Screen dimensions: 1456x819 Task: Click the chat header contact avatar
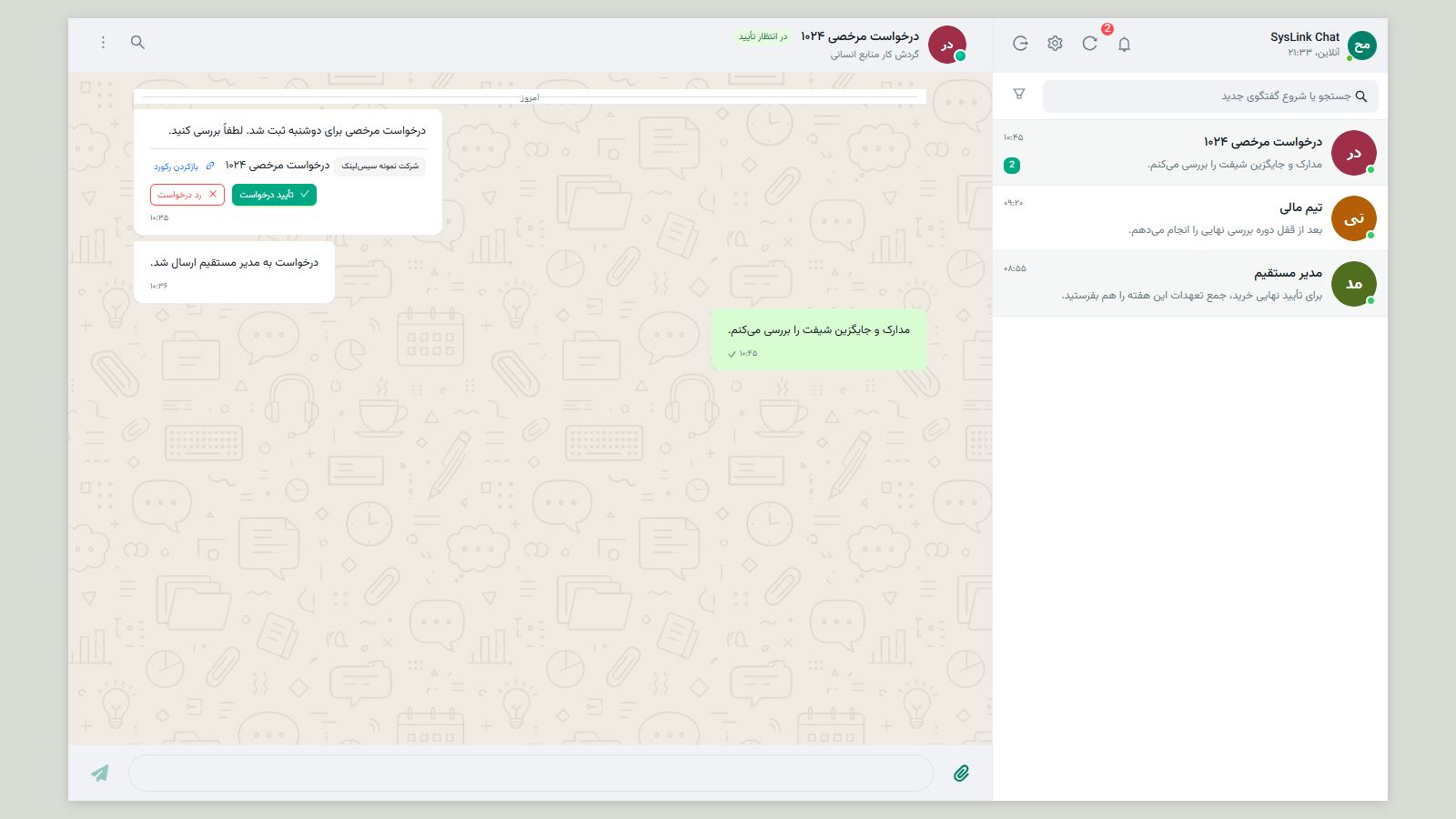tap(947, 45)
